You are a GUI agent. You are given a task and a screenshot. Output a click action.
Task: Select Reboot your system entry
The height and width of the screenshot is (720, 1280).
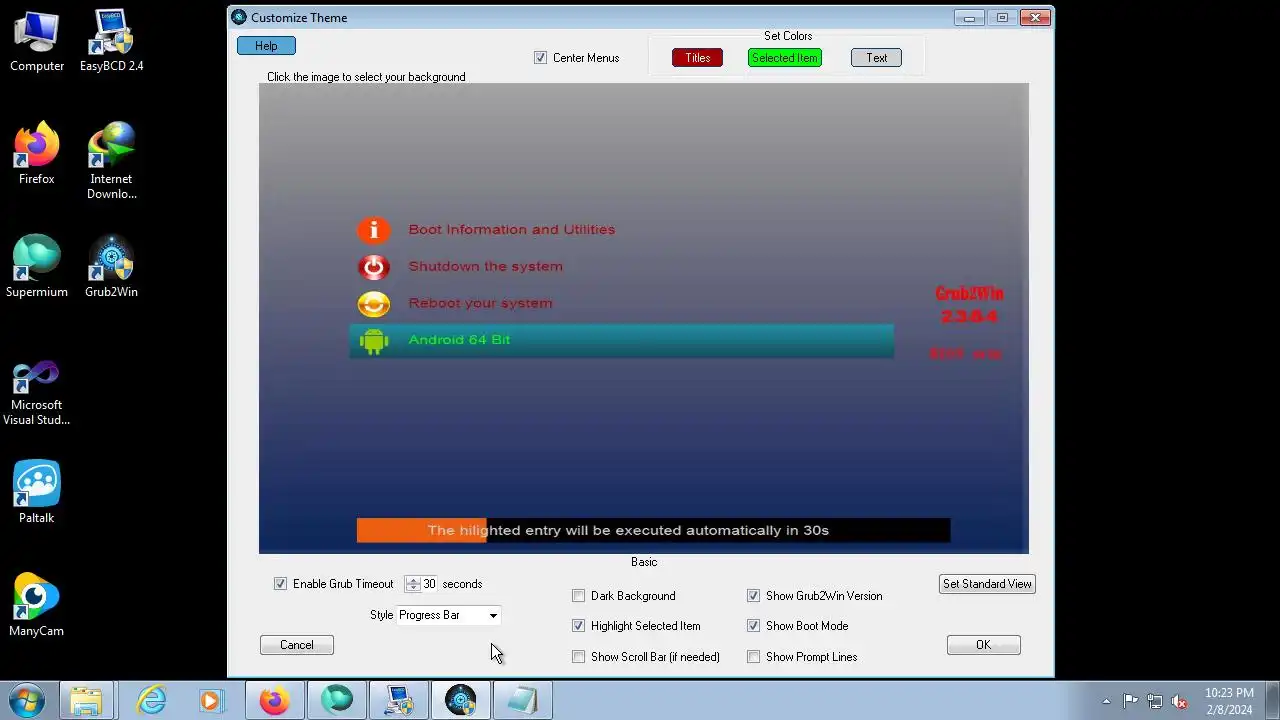[x=480, y=303]
